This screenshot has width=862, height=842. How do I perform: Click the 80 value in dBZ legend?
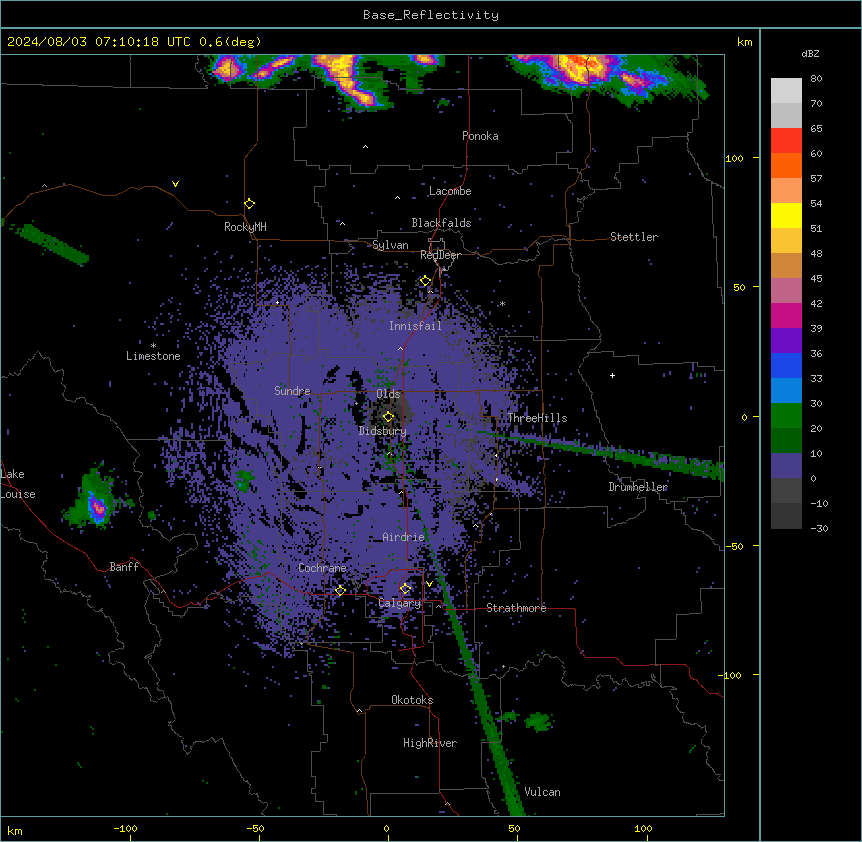click(x=816, y=79)
